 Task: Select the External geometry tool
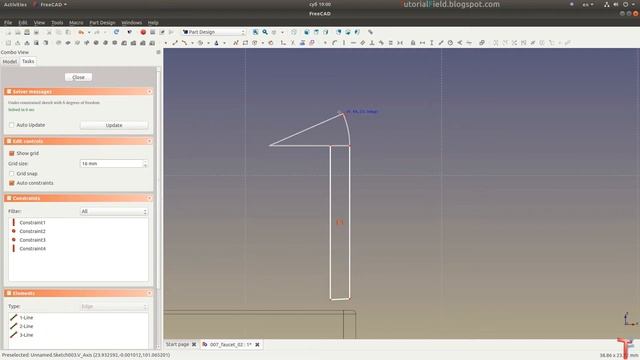pos(302,43)
